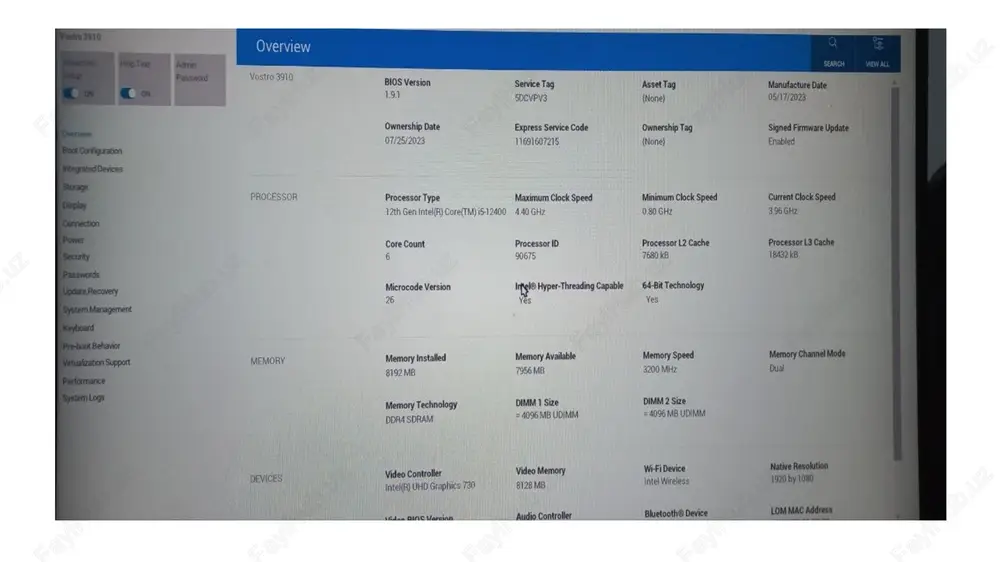Image resolution: width=1000 pixels, height=562 pixels.
Task: Click Express Service Code 11691607215
Action: (537, 142)
